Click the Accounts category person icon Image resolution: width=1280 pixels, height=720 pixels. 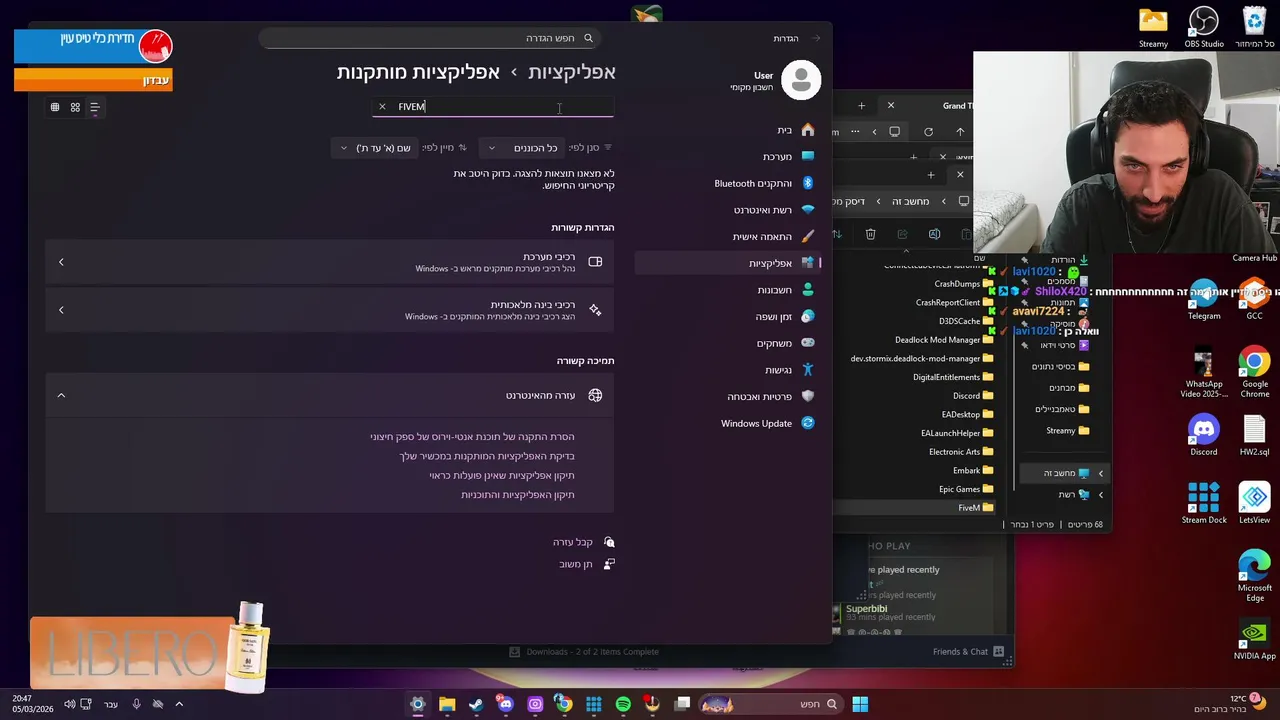pyautogui.click(x=808, y=290)
